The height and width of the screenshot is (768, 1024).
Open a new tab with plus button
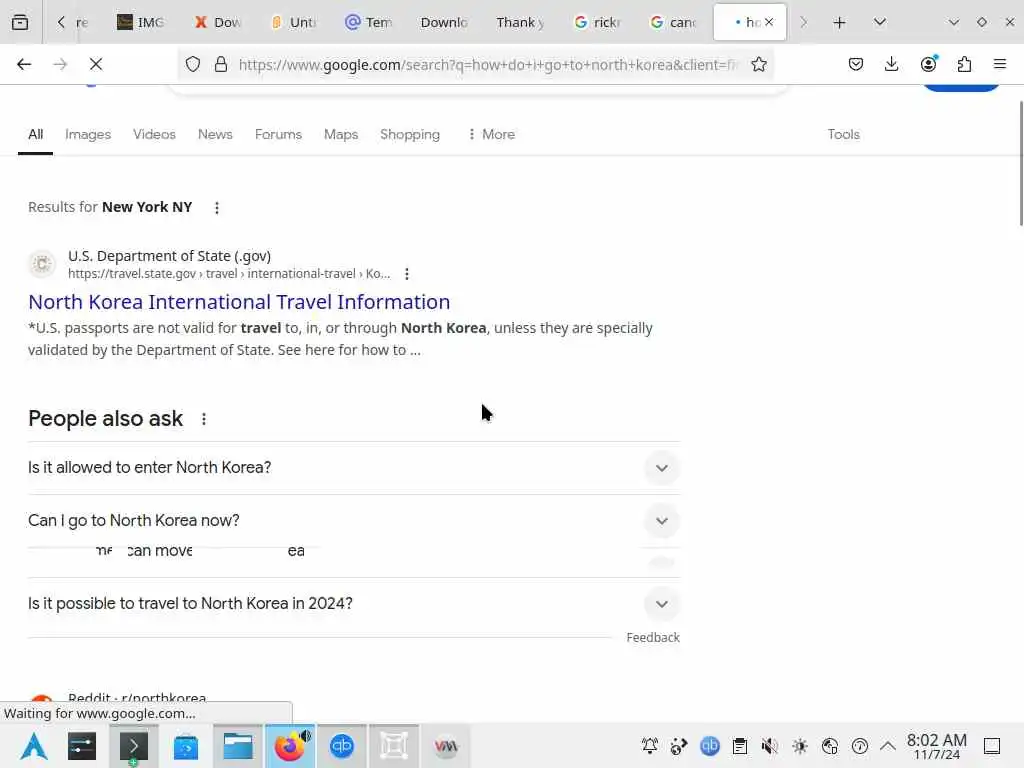[840, 22]
